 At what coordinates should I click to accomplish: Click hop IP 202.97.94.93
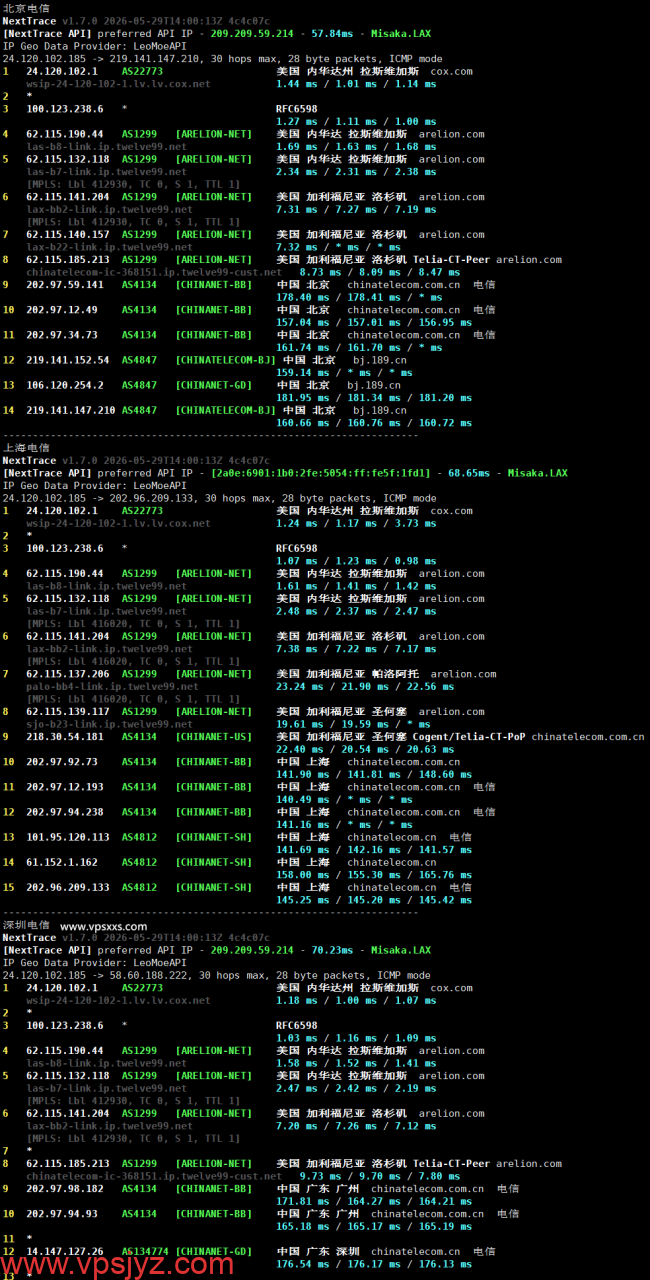click(x=61, y=1213)
